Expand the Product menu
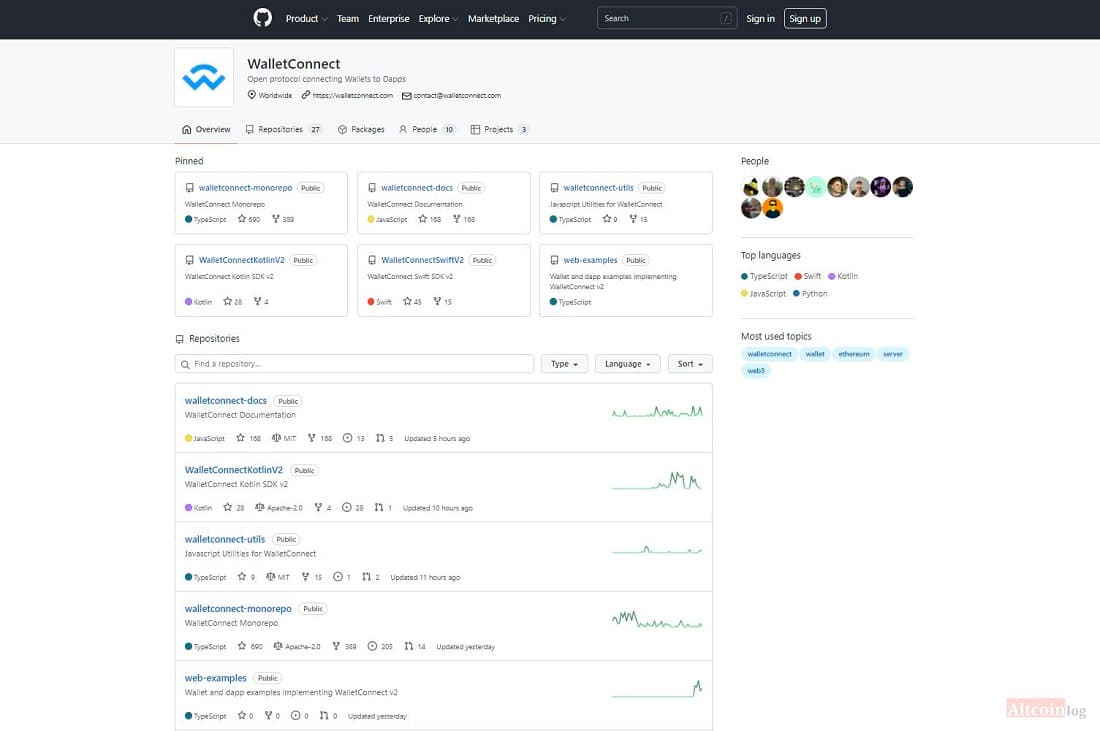The height and width of the screenshot is (731, 1100). coord(306,18)
